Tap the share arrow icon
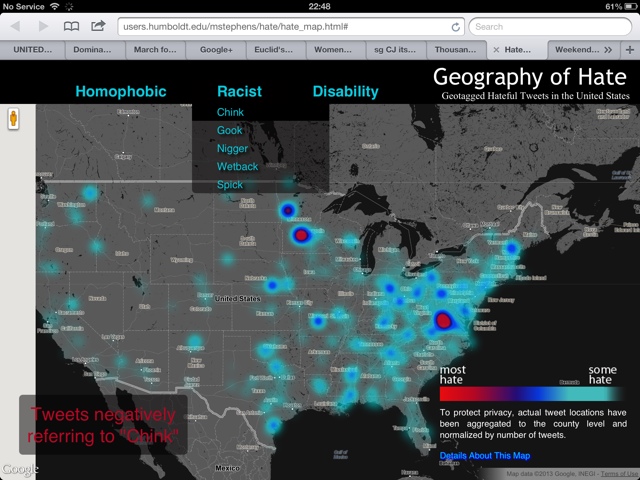Screen dimensions: 640x480 coord(98,26)
